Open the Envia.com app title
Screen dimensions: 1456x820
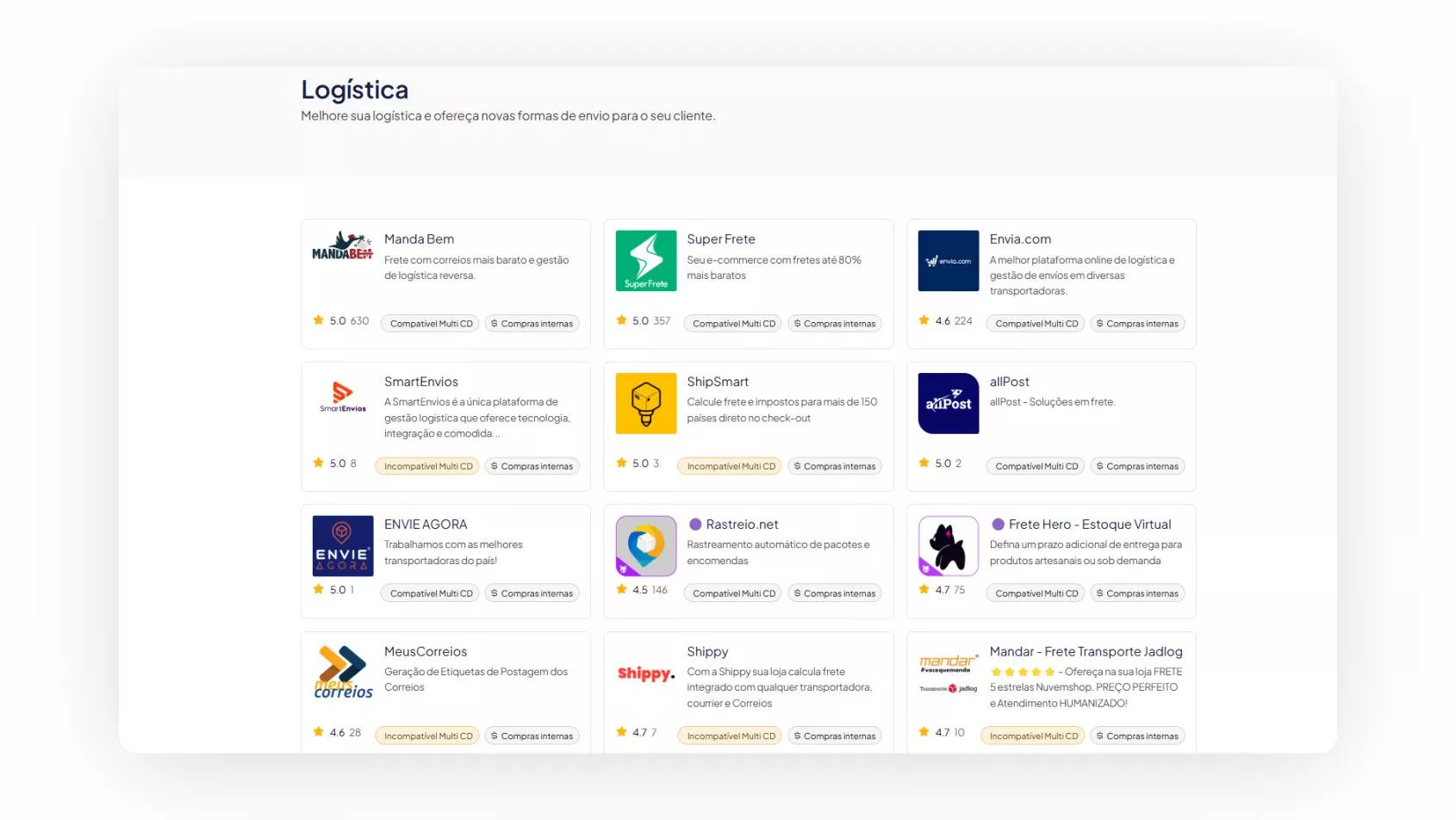click(x=1020, y=239)
